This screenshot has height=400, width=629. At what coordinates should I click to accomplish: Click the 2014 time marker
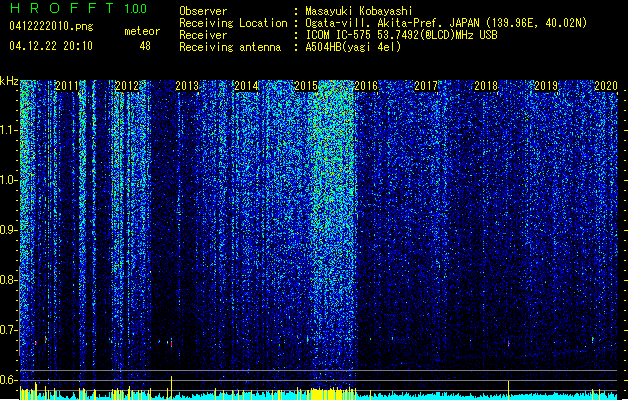246,86
